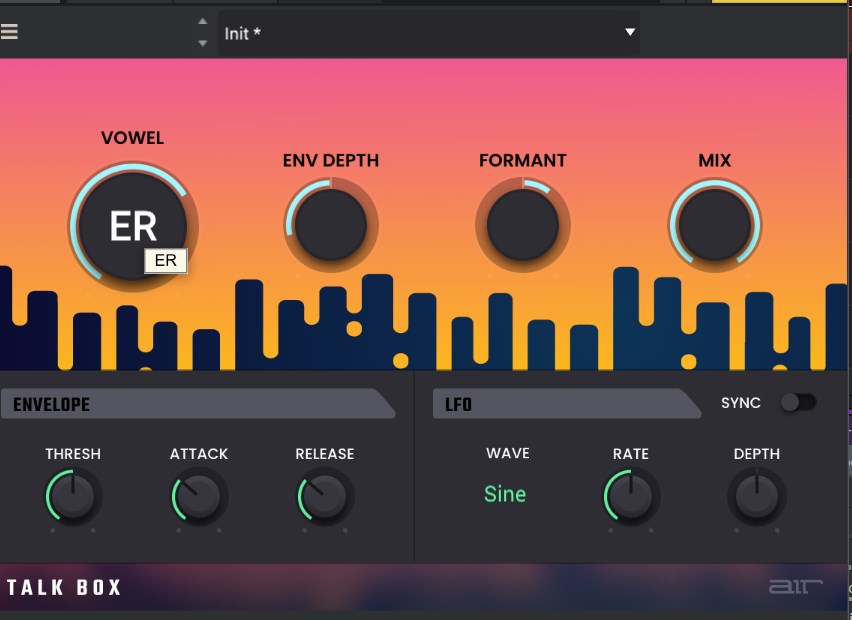852x620 pixels.
Task: Select the Sine LFO wave selector
Action: [505, 494]
